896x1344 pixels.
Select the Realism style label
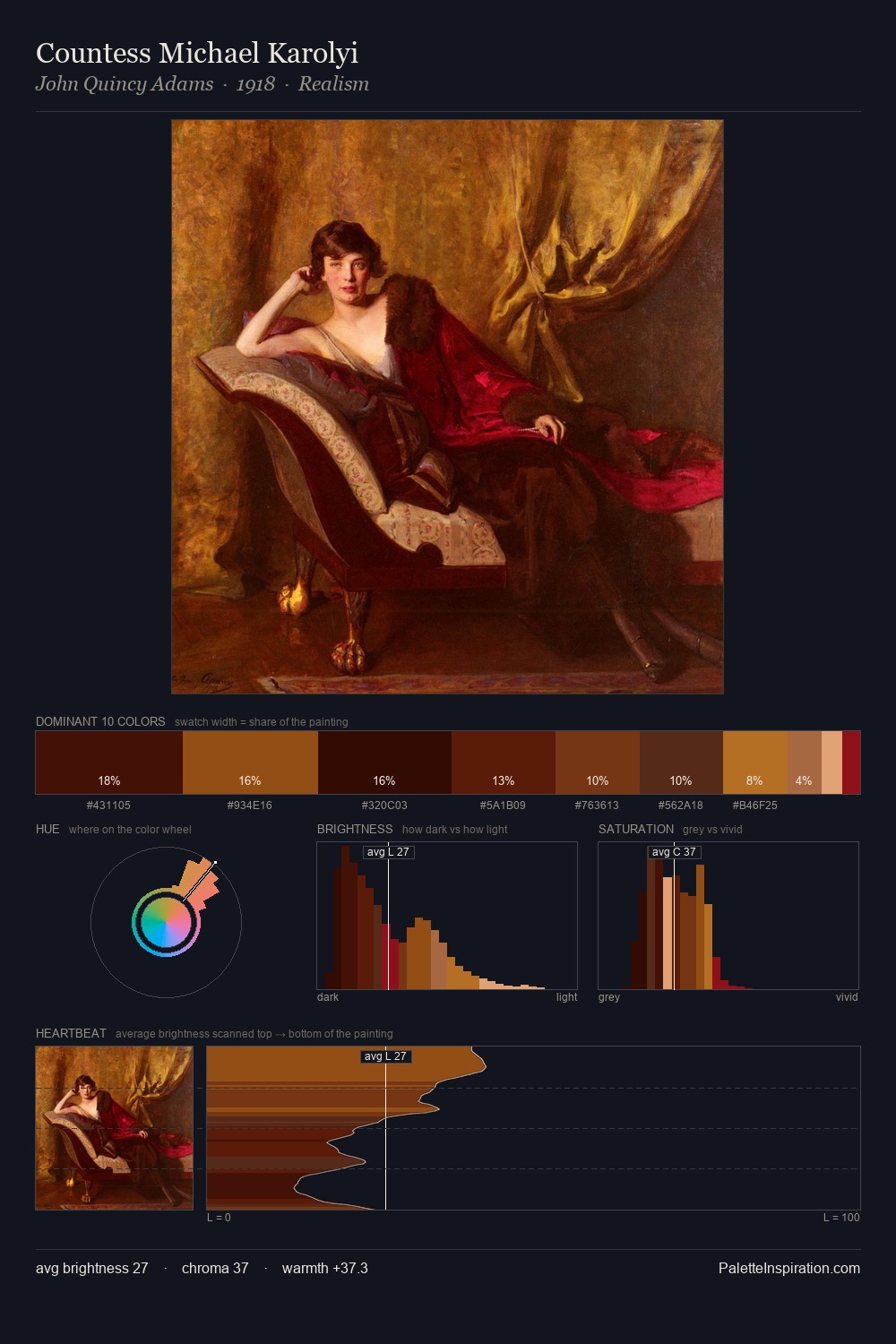click(333, 84)
